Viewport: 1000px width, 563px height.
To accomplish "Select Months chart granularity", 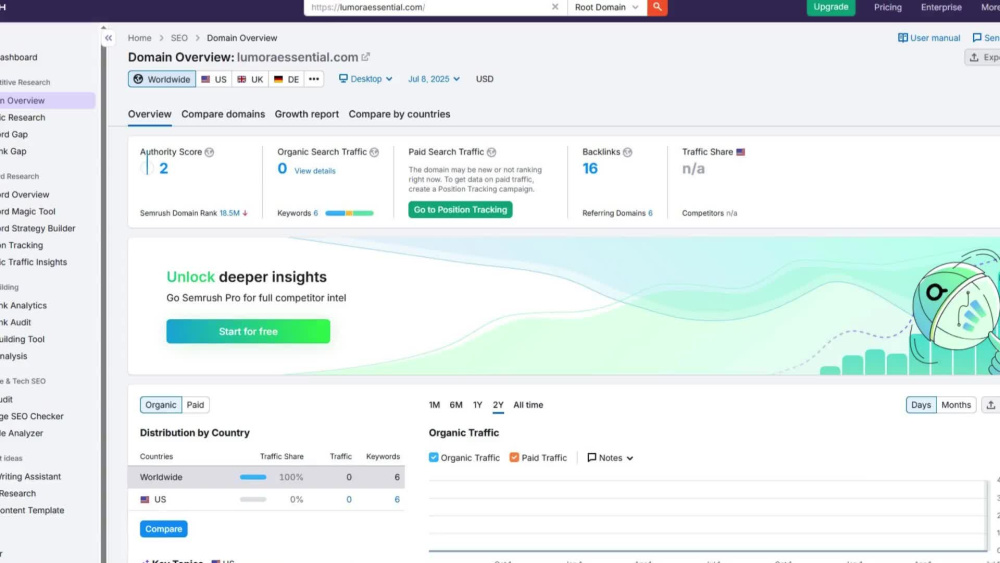I will [956, 405].
